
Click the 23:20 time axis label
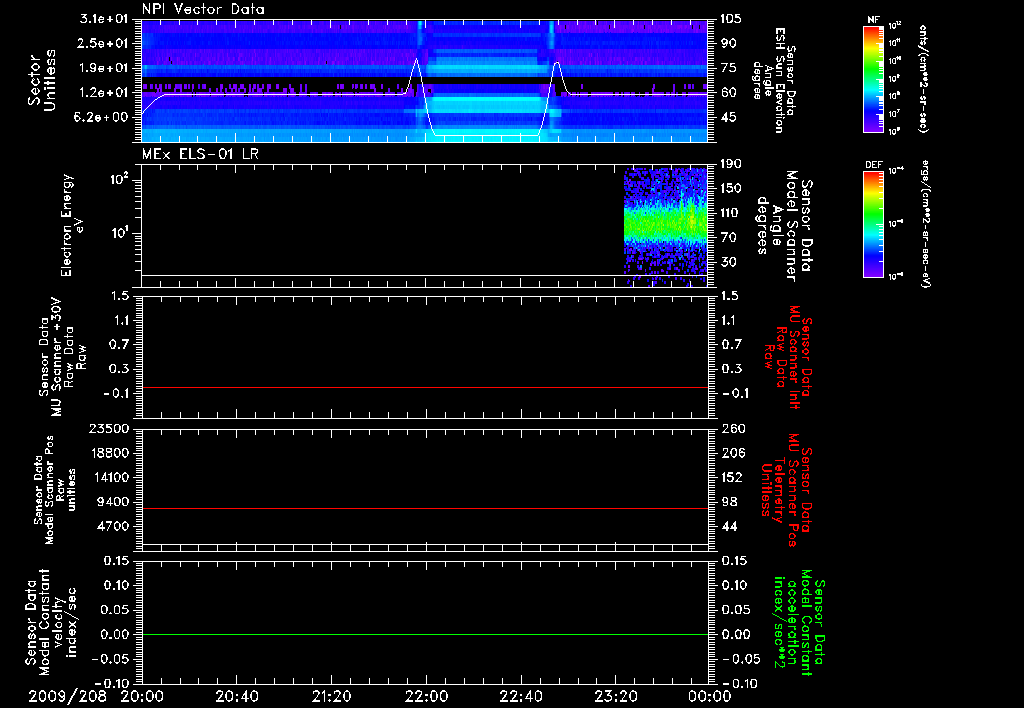pos(614,695)
